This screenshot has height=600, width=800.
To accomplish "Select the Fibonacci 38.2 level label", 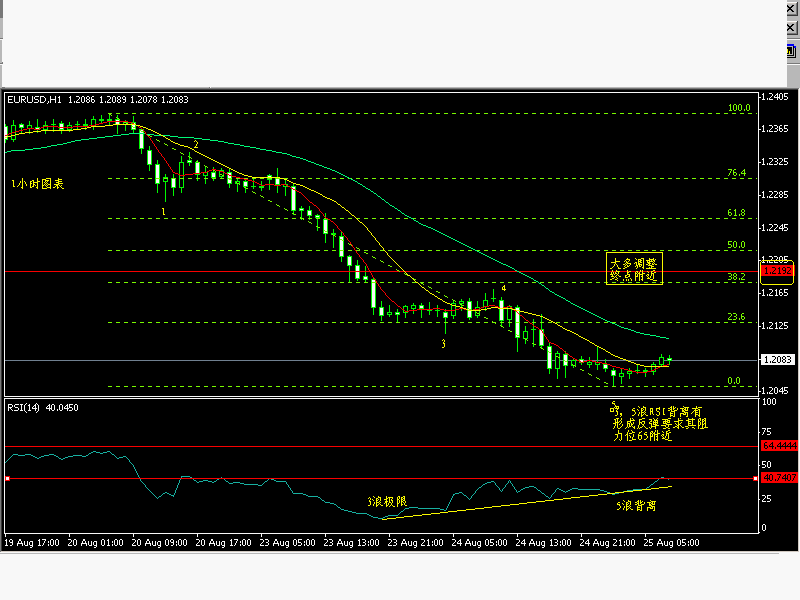I will pos(736,277).
